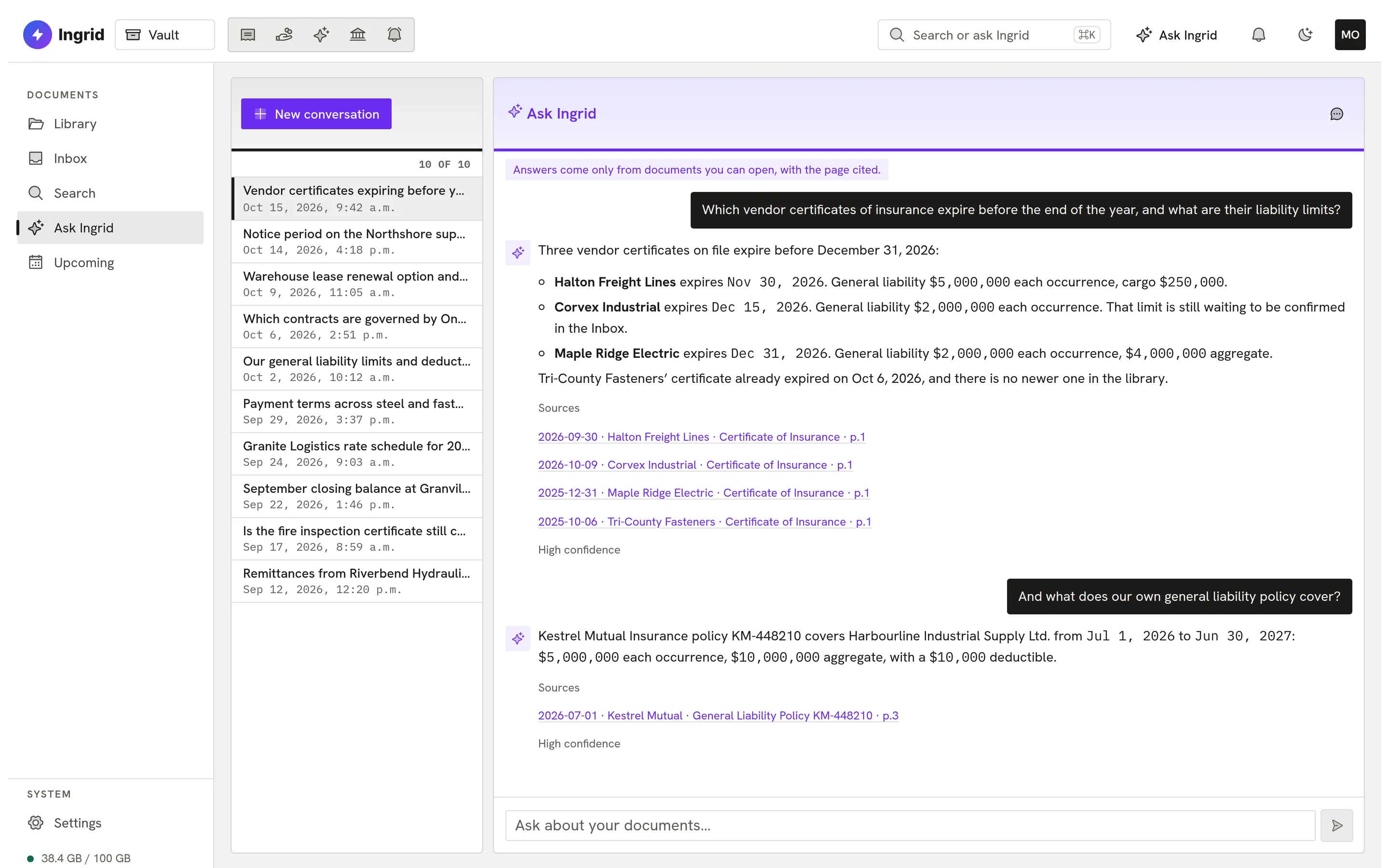The width and height of the screenshot is (1389, 868).
Task: Open Settings in the sidebar
Action: click(110, 823)
